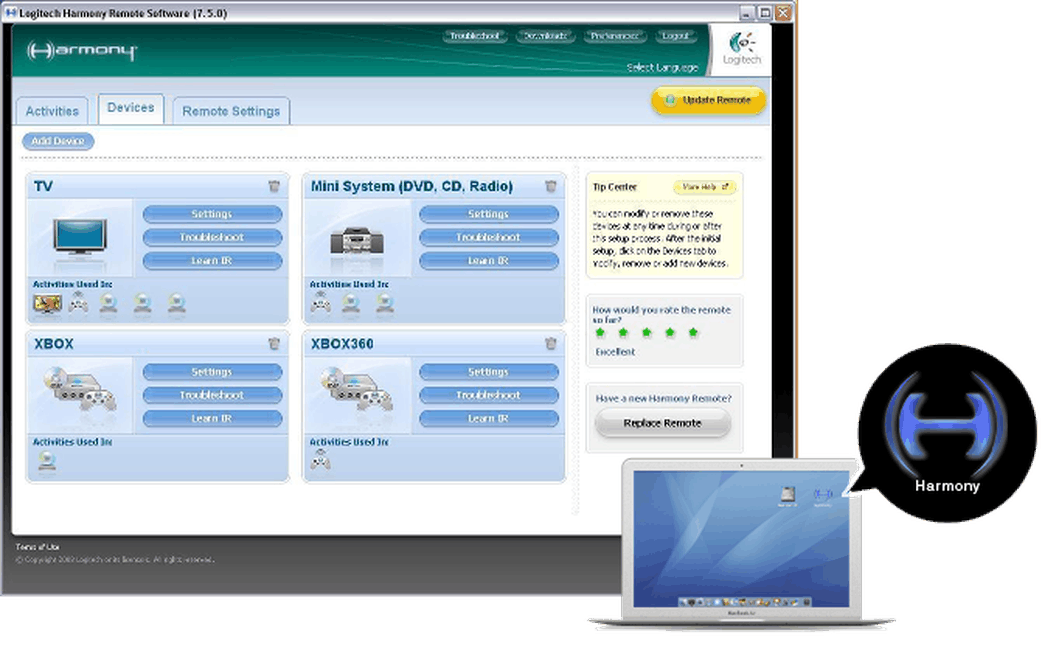Screen dimensions: 1042x671
Task: Click 'Have a new Harmony Remote?' text
Action: pyautogui.click(x=663, y=399)
